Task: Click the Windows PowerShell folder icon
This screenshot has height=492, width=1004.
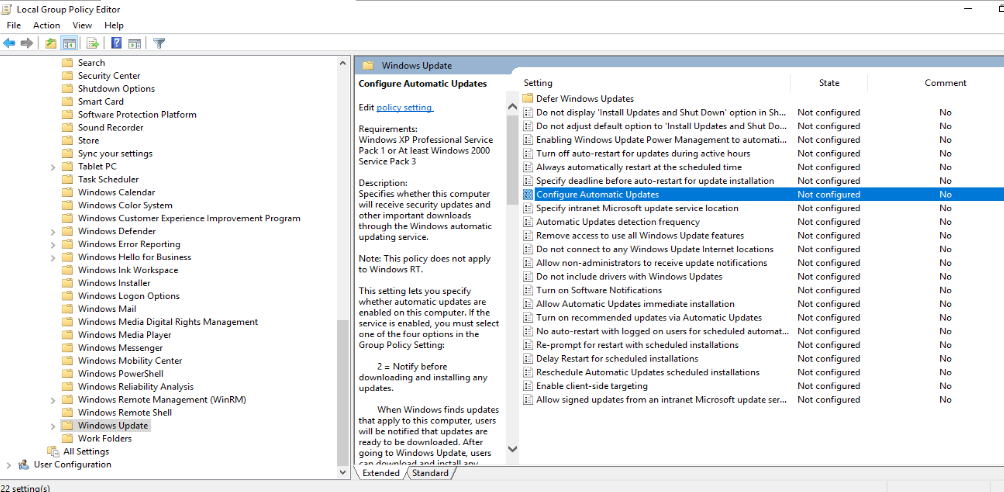Action: [x=67, y=373]
